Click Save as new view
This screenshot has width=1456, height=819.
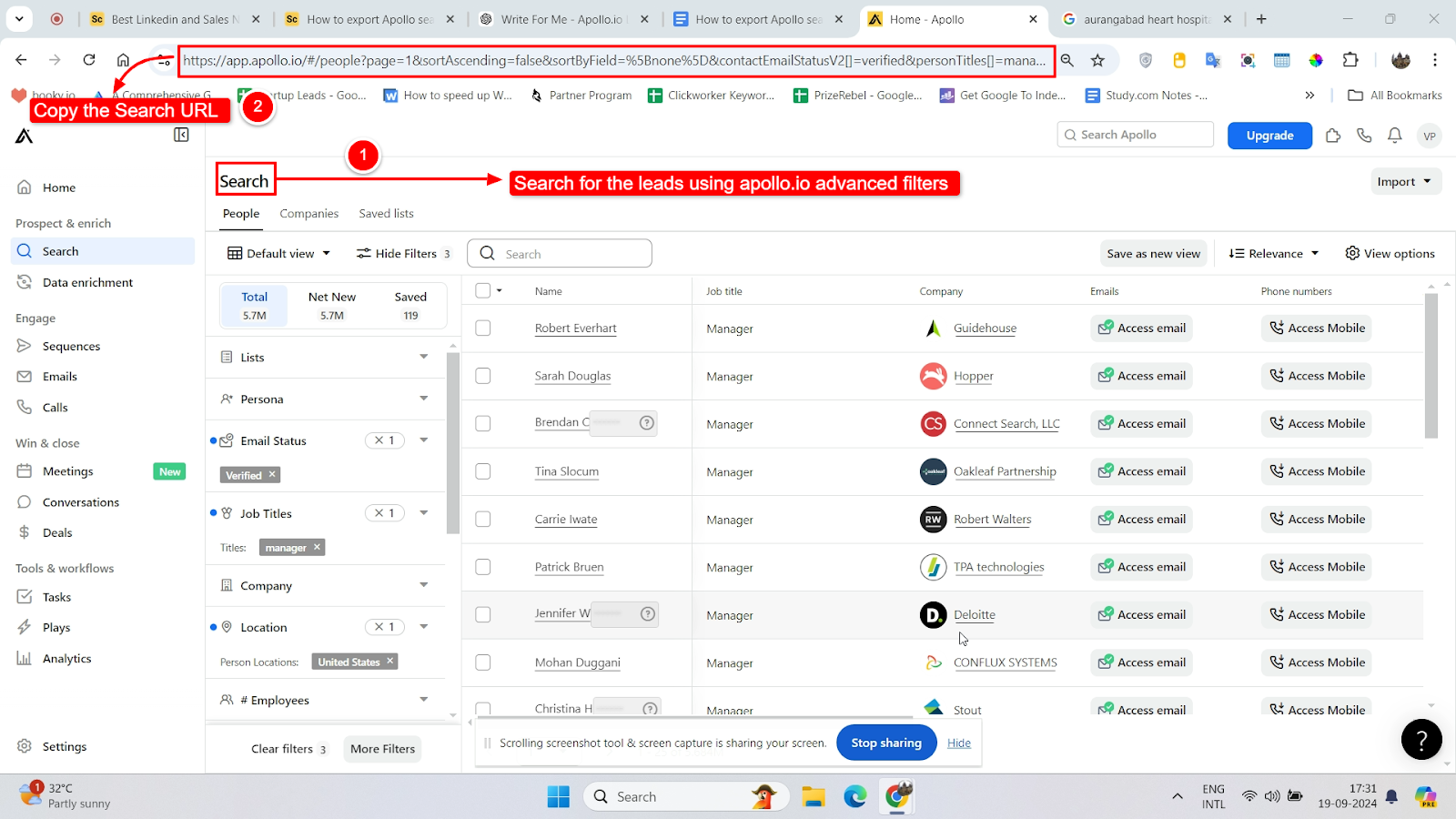(1153, 253)
